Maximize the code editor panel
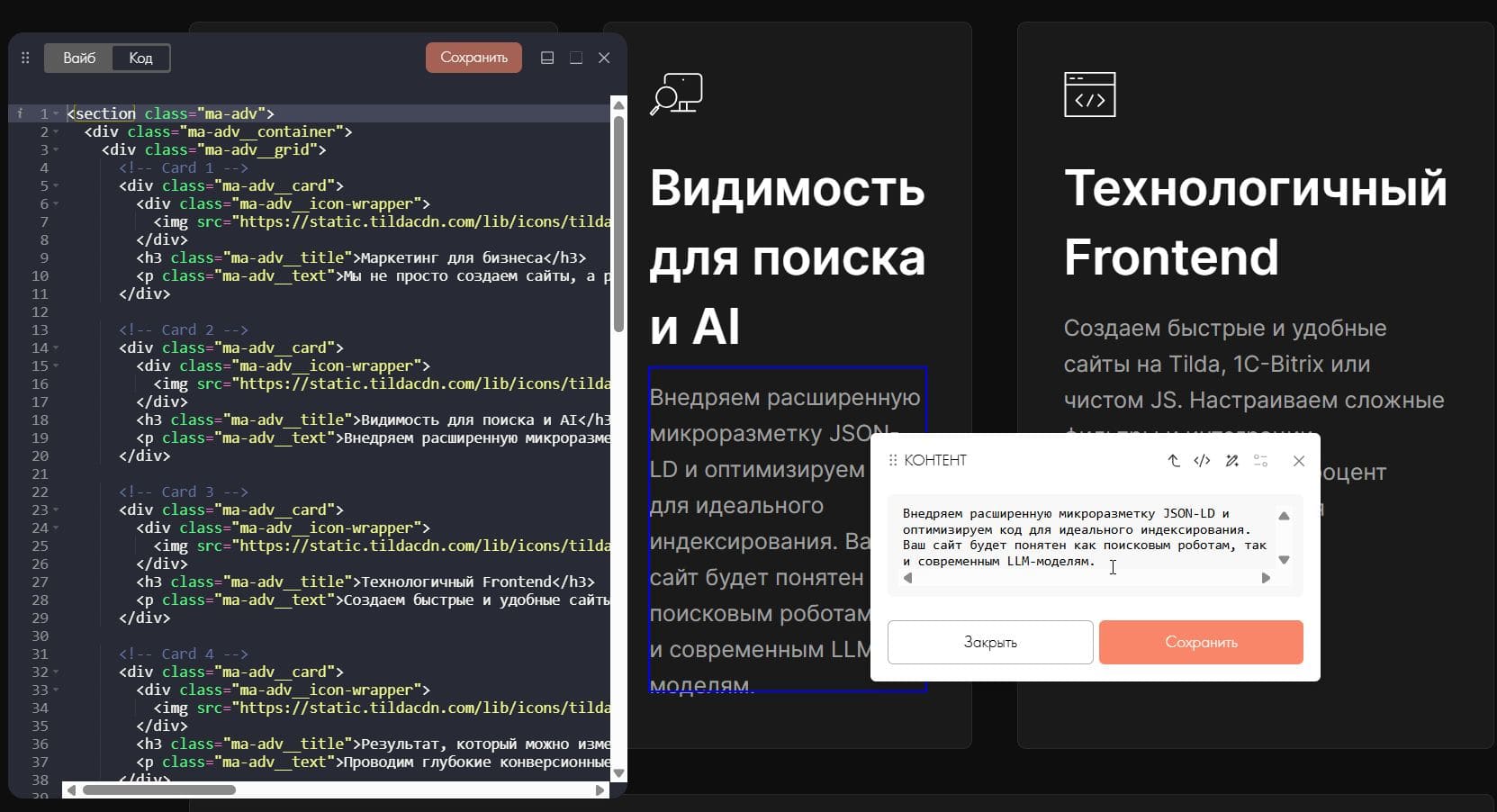Screen dimensions: 1497x812 point(576,58)
